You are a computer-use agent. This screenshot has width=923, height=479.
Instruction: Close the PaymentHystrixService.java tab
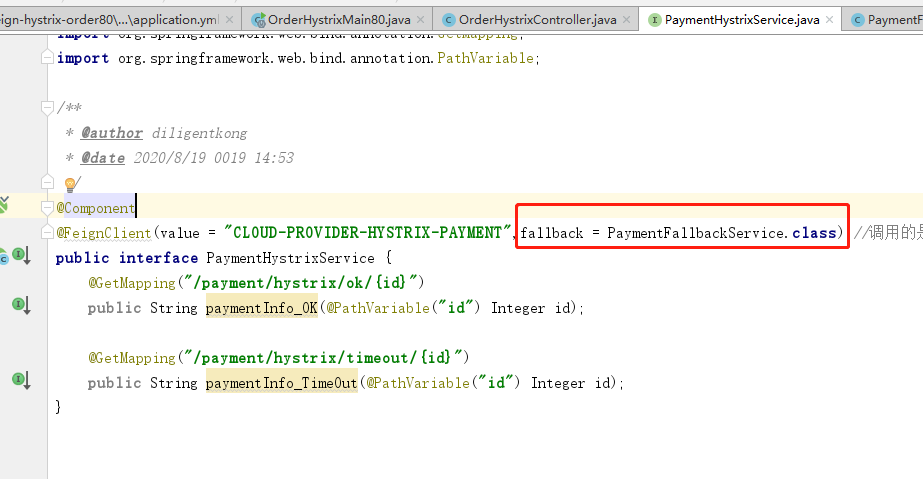click(x=829, y=19)
